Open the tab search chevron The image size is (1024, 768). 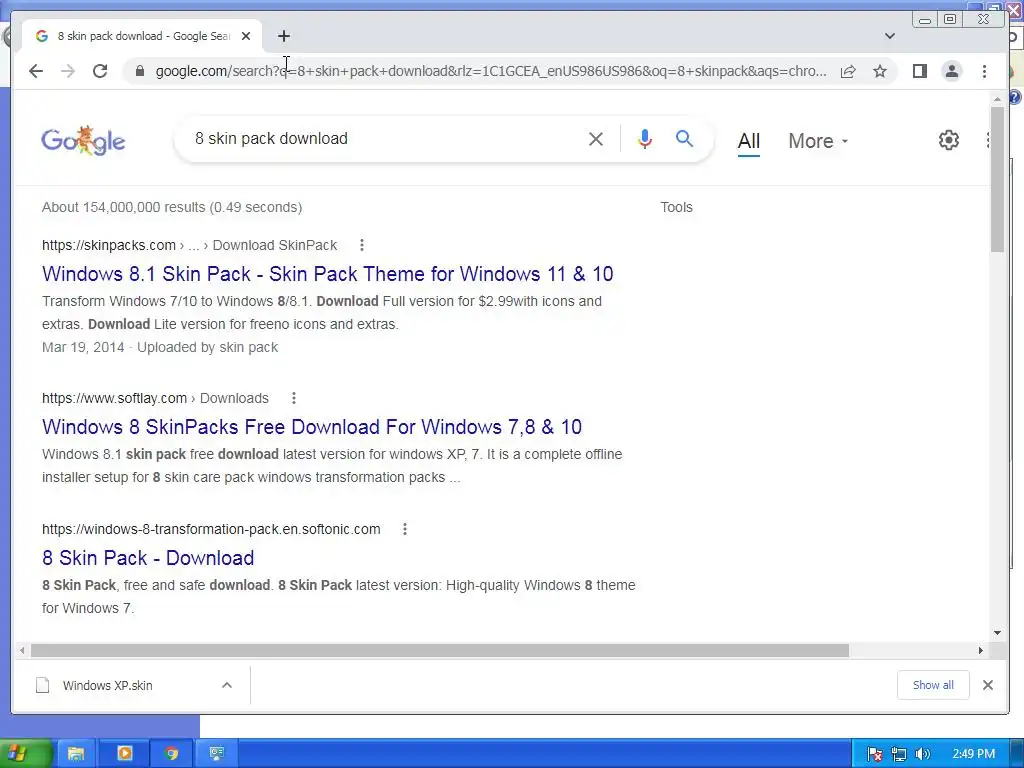tap(889, 36)
